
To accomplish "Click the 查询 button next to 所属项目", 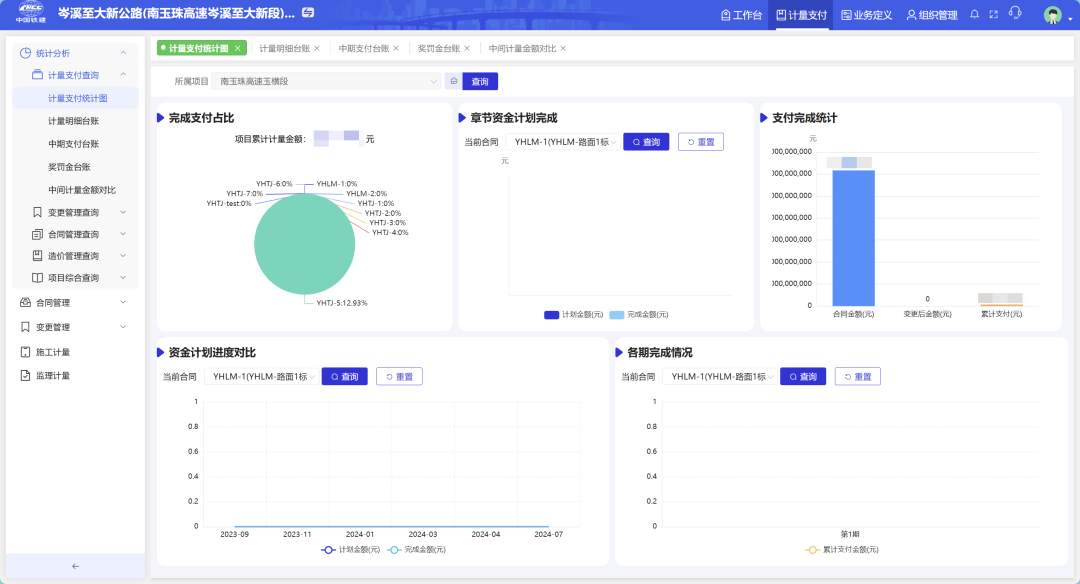I will [479, 81].
